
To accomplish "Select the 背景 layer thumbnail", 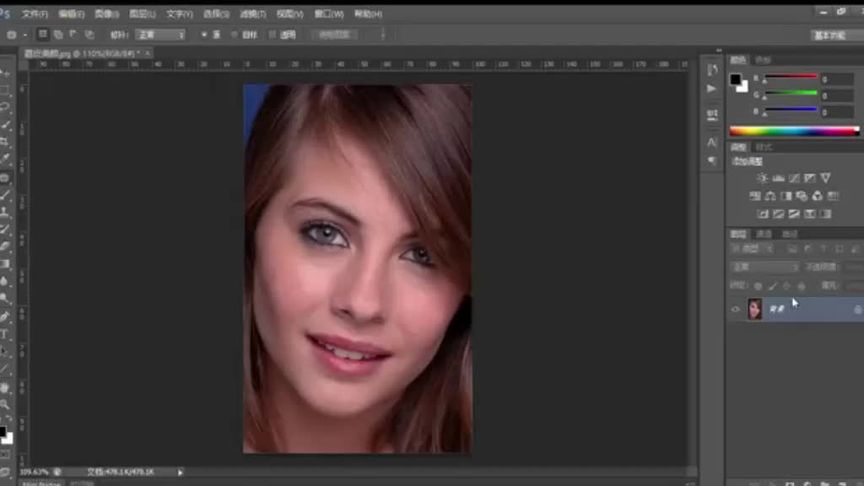I will pyautogui.click(x=754, y=309).
